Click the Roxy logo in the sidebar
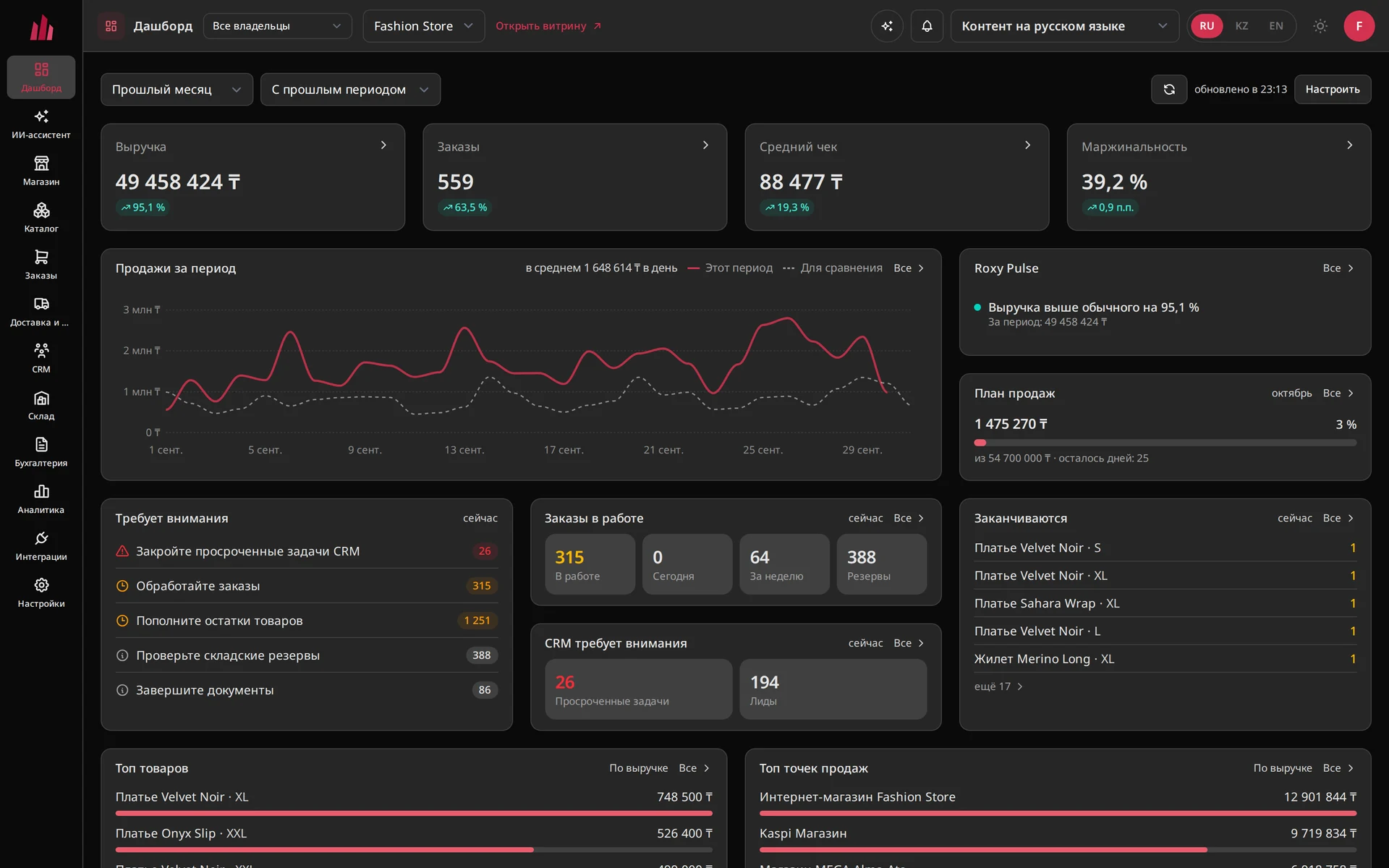Image resolution: width=1389 pixels, height=868 pixels. [x=41, y=27]
